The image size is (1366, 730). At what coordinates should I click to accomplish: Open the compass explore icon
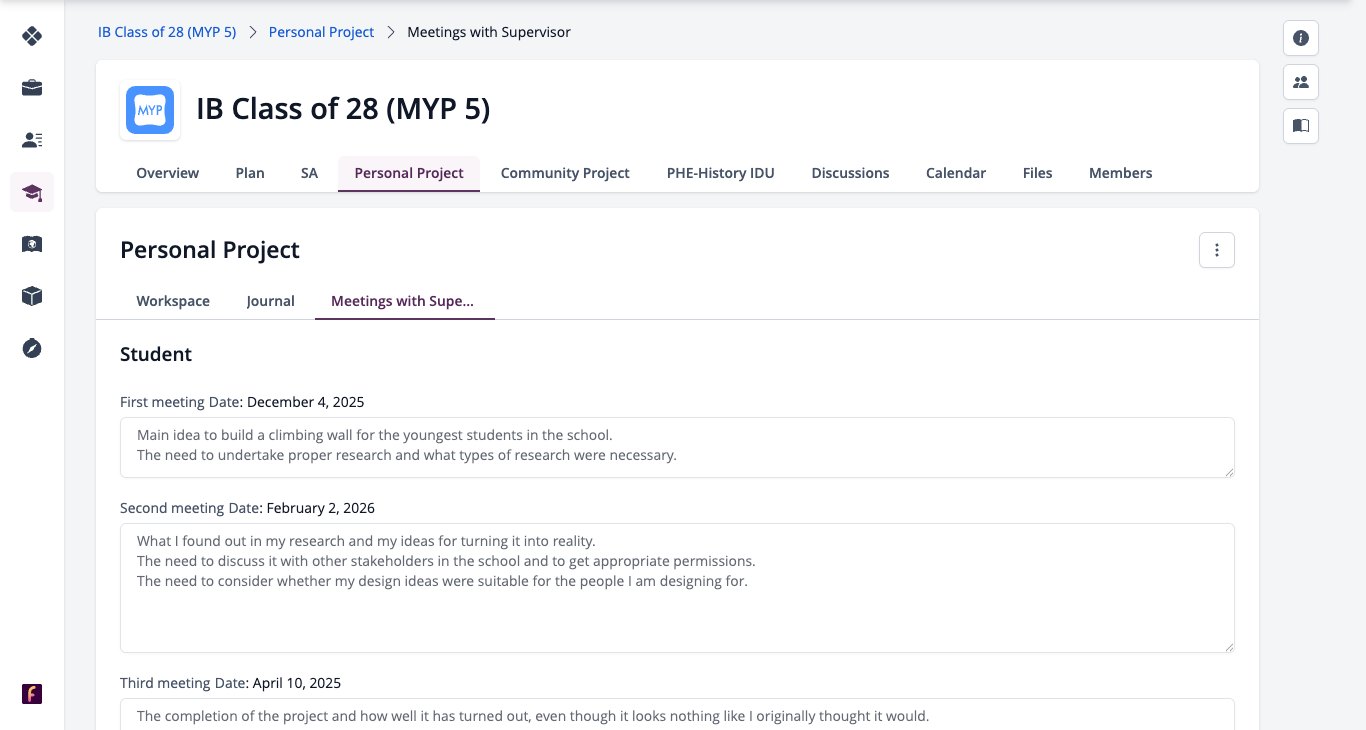[x=32, y=348]
